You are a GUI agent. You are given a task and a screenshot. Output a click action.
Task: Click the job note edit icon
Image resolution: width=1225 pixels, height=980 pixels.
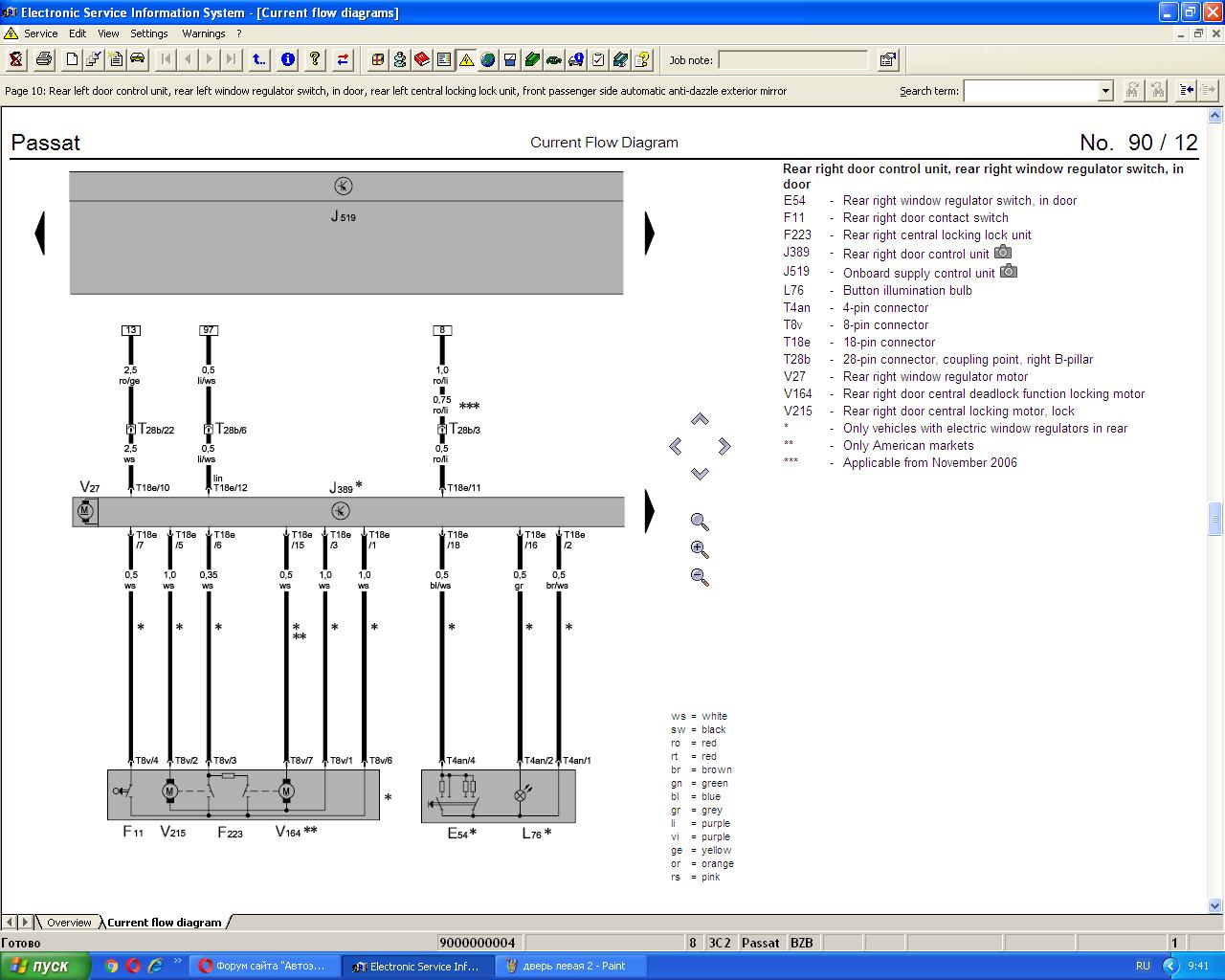[x=888, y=59]
